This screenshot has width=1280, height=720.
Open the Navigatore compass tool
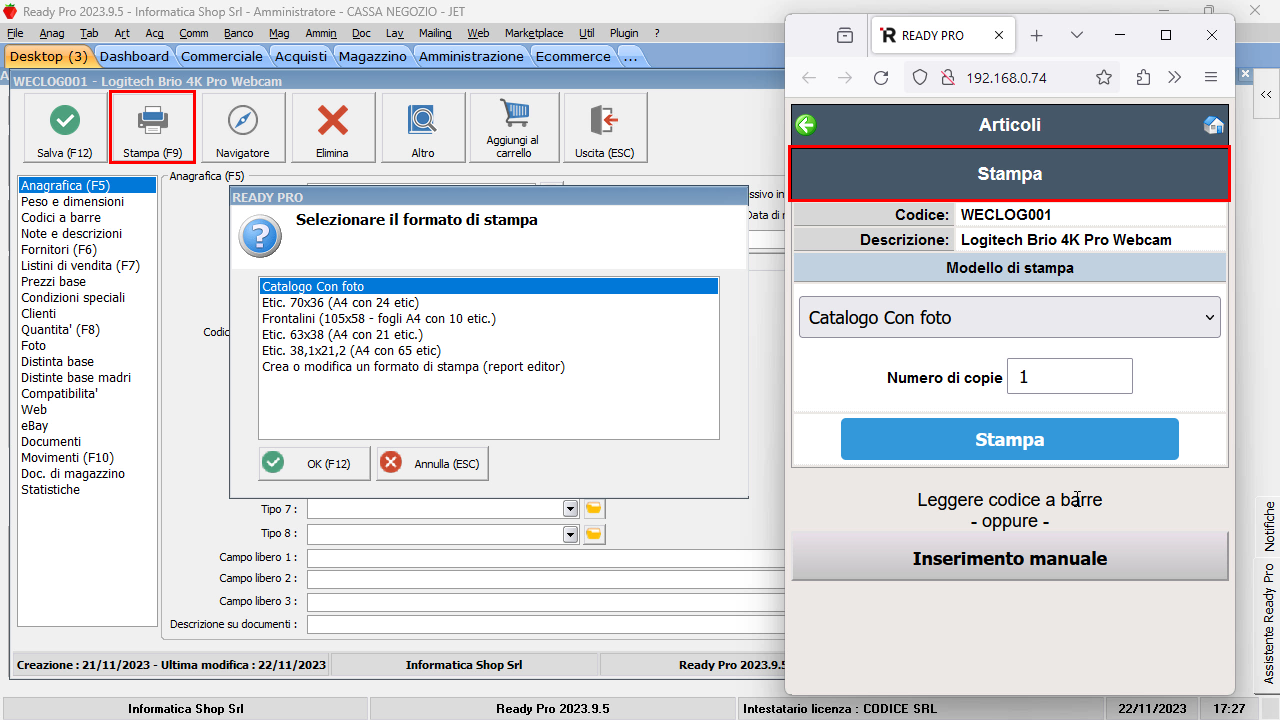tap(242, 121)
